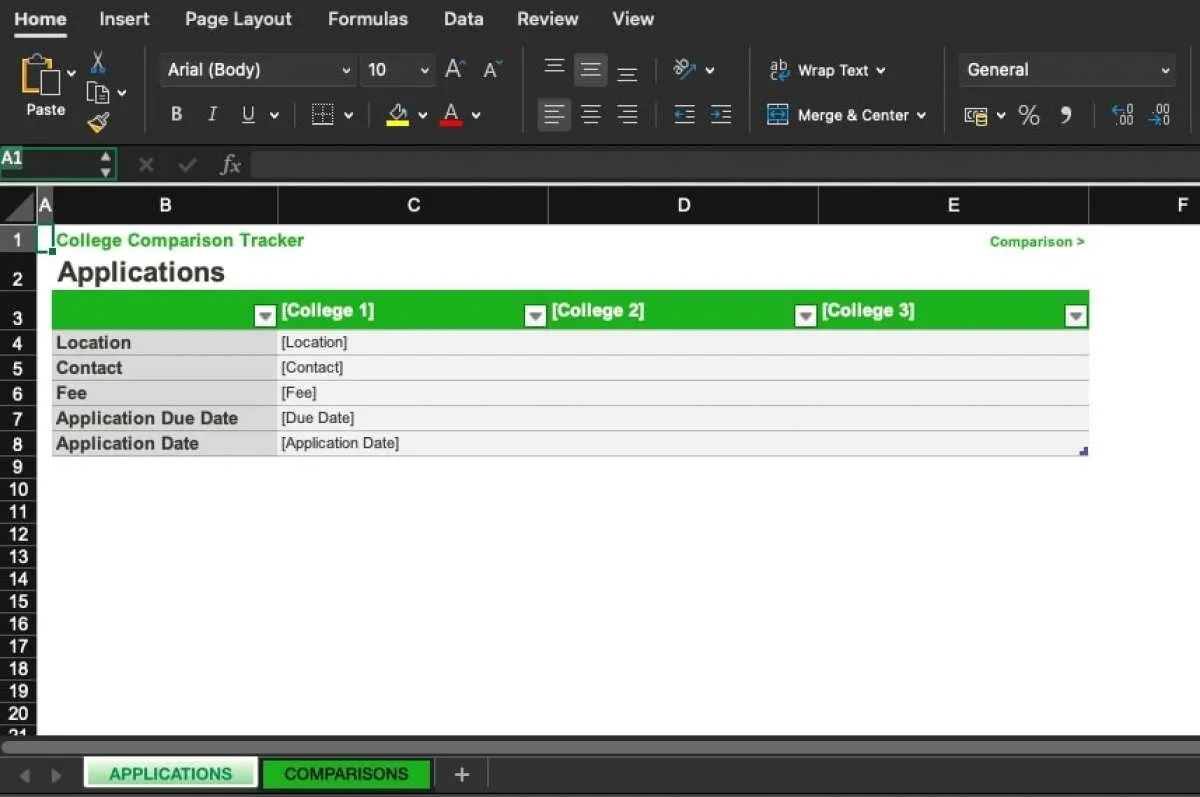Switch to the COMPARISONS sheet tab
Viewport: 1200px width, 797px height.
(x=346, y=774)
